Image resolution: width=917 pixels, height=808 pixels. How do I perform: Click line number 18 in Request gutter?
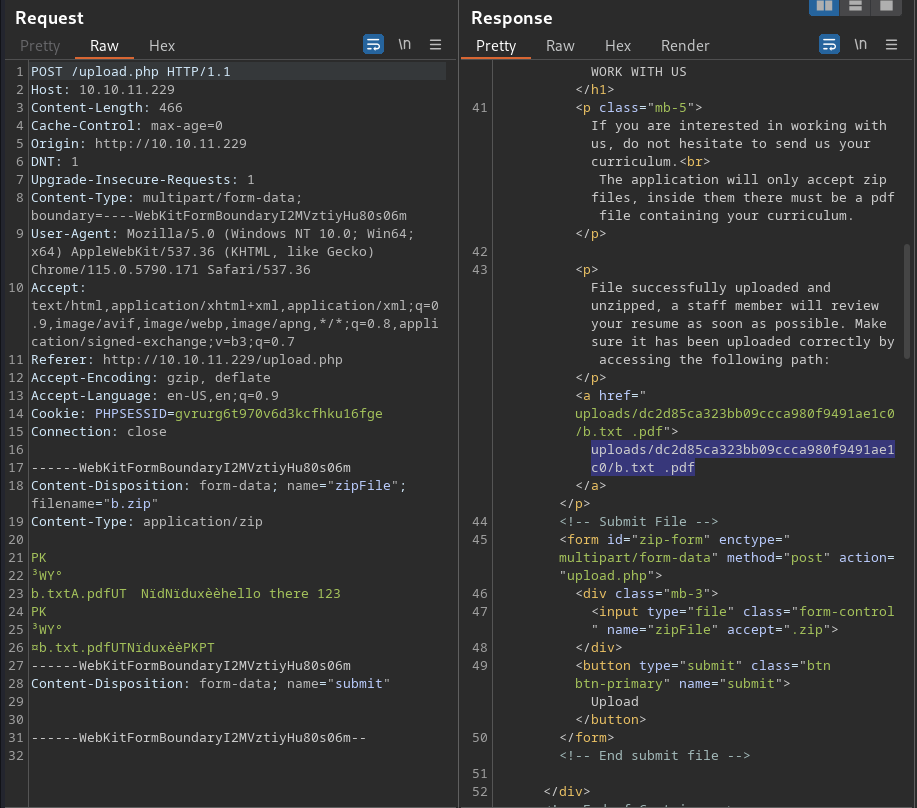click(x=16, y=486)
